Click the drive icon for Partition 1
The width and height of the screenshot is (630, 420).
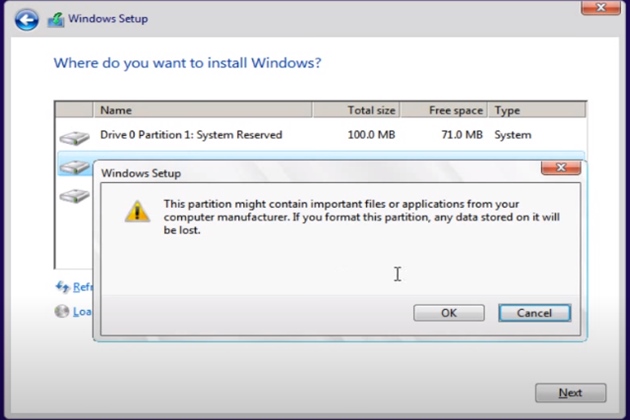tap(73, 136)
